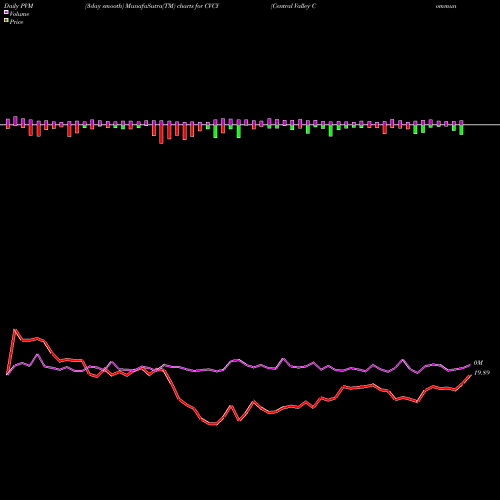The width and height of the screenshot is (500, 500).
Task: Click the Price legend color swatch
Action: point(6,21)
